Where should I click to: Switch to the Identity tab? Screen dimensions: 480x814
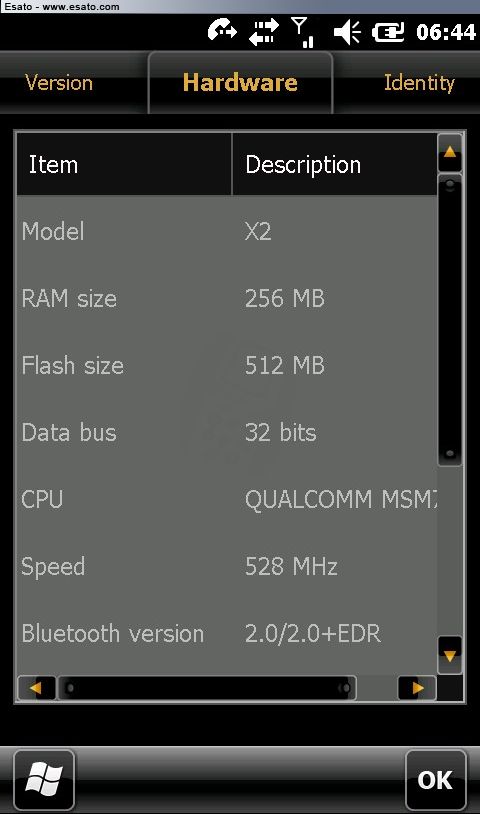coord(419,83)
